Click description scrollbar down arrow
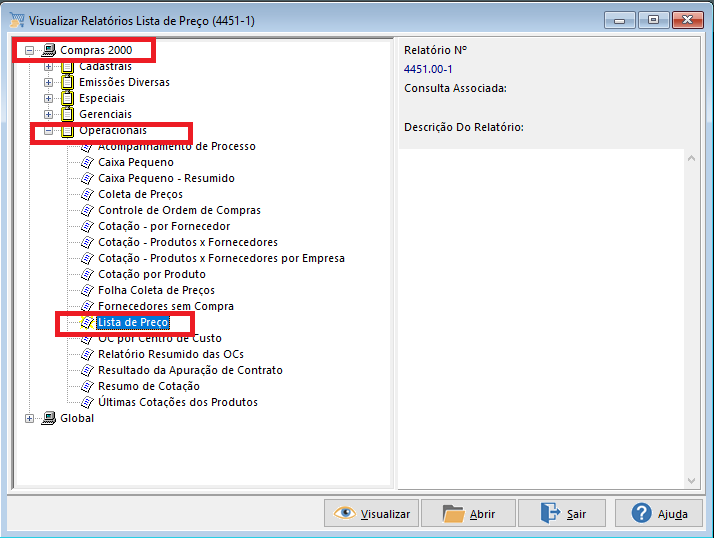 (x=691, y=481)
